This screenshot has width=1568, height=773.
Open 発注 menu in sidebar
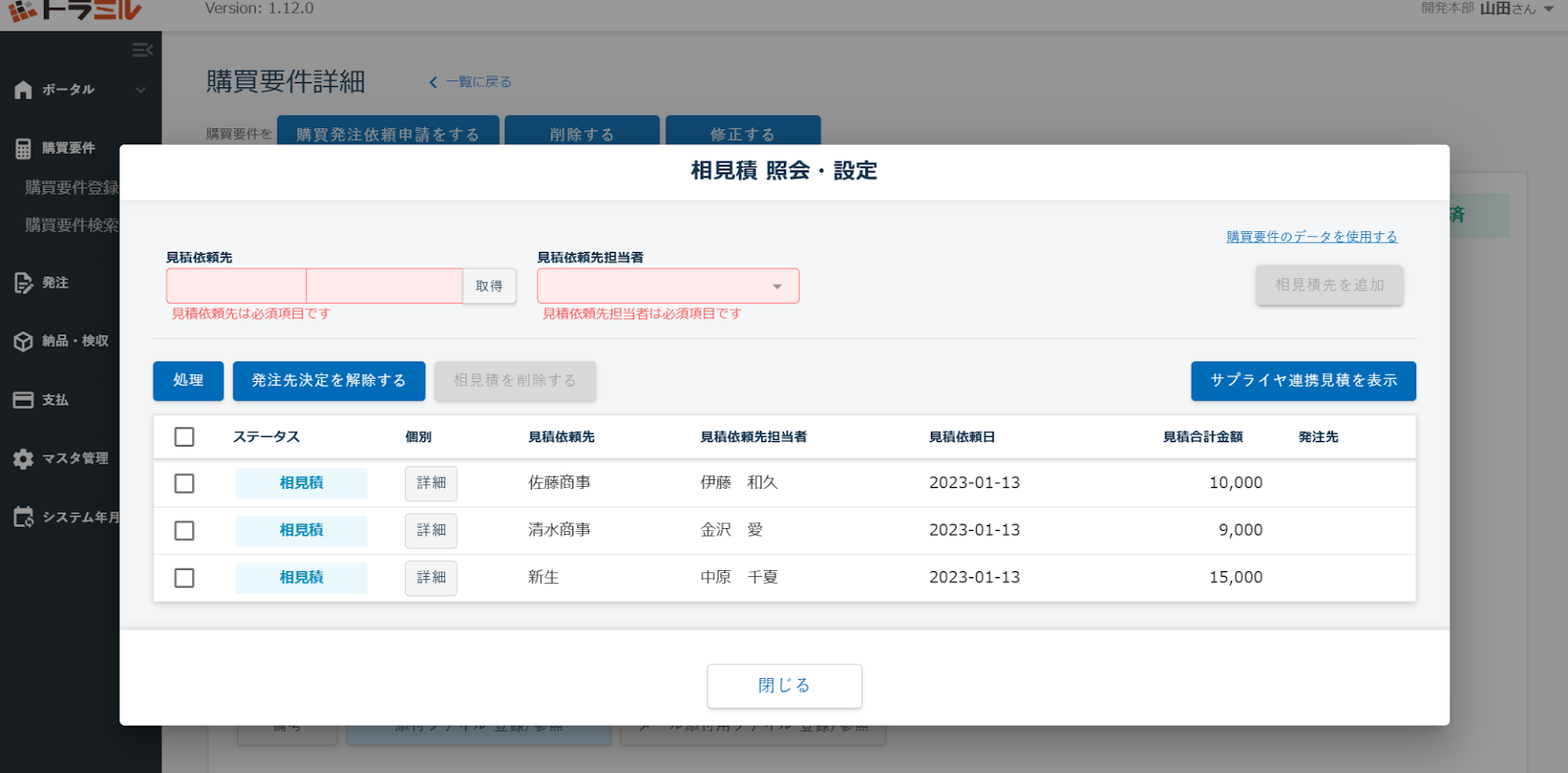55,282
